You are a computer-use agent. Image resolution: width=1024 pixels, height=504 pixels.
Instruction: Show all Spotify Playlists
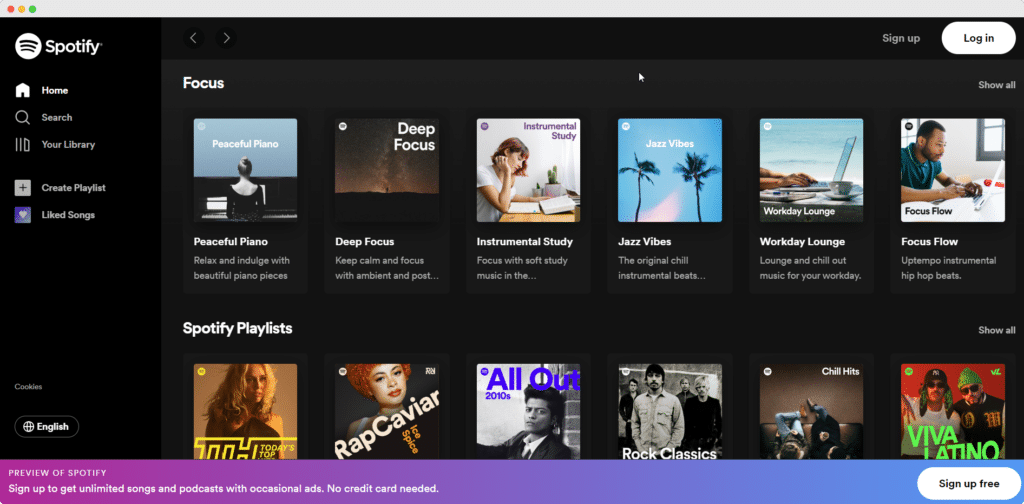pos(996,330)
